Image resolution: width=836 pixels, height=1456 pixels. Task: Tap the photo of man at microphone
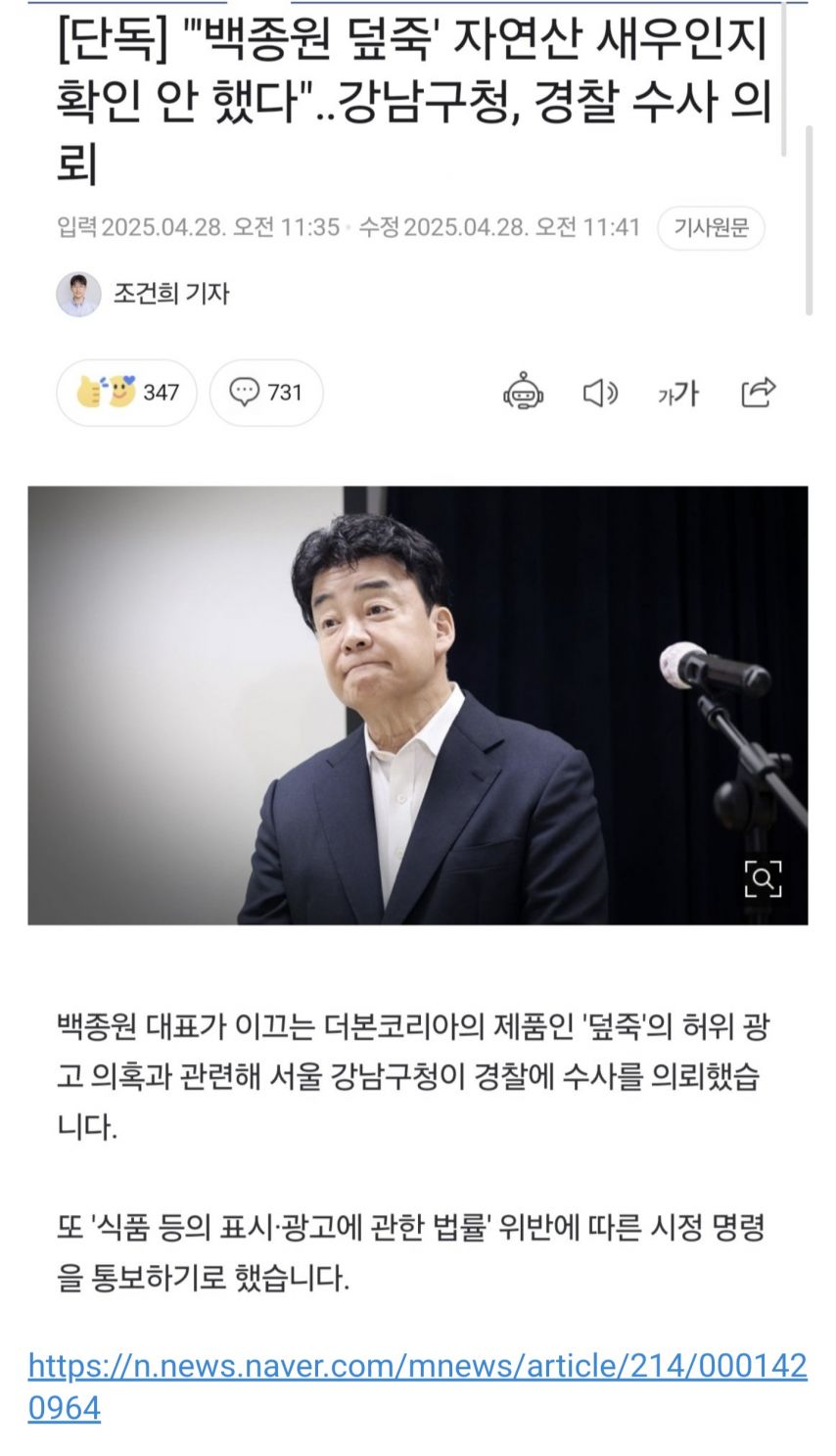point(418,705)
